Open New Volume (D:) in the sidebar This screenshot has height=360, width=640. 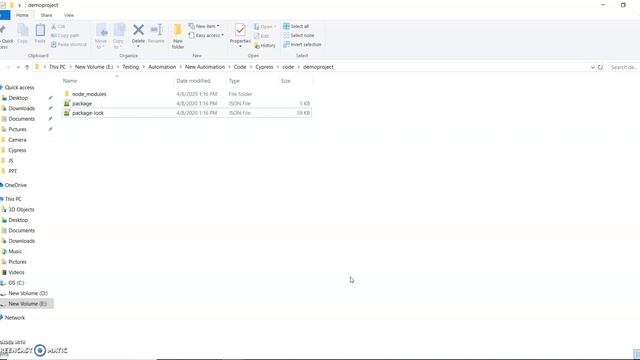click(x=28, y=293)
